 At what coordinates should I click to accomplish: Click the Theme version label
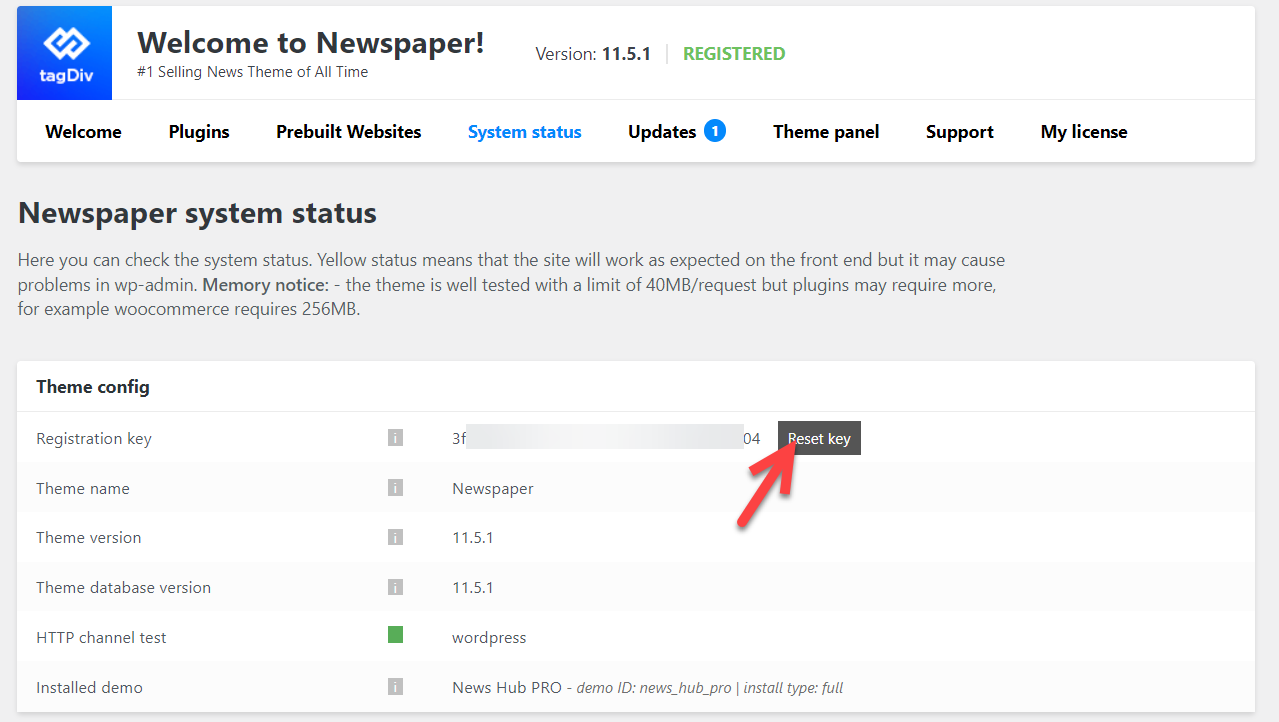pos(89,538)
